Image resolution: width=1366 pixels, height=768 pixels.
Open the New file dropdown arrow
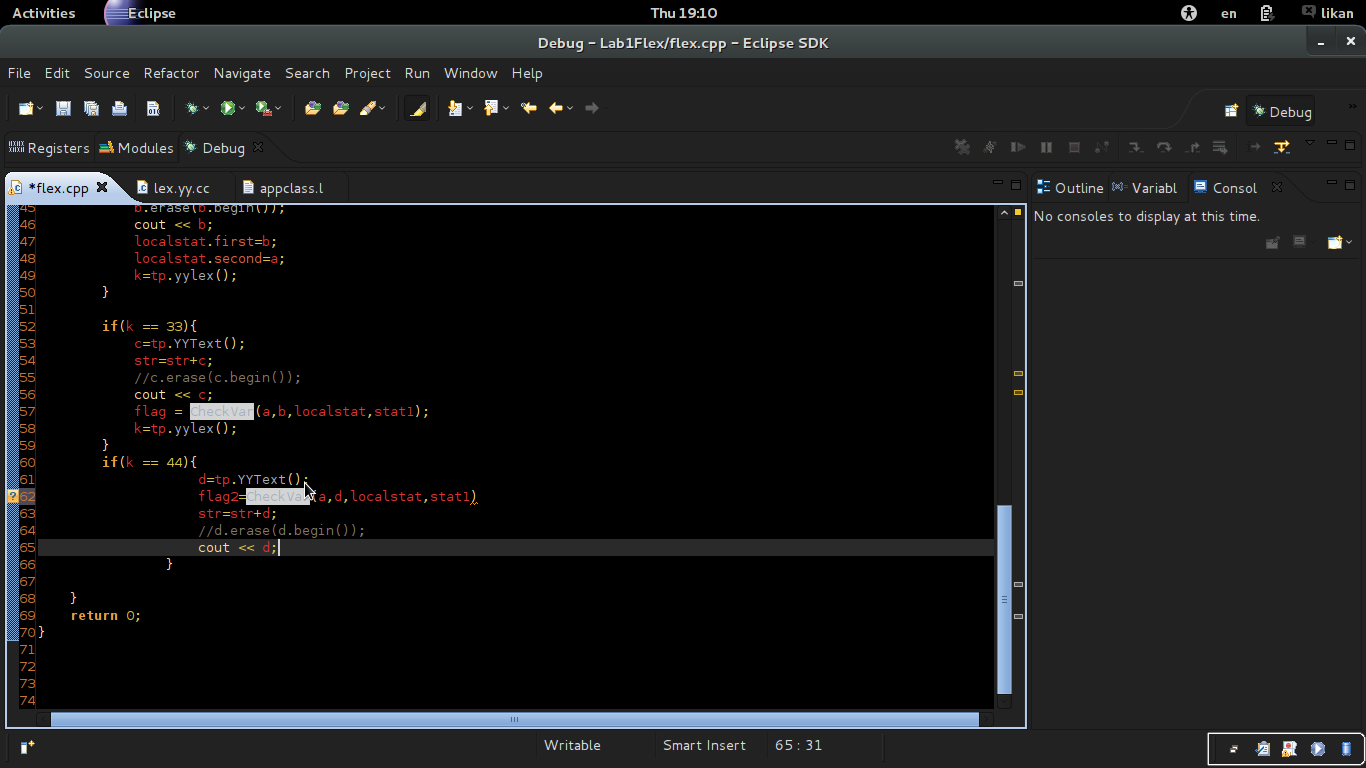click(x=39, y=108)
